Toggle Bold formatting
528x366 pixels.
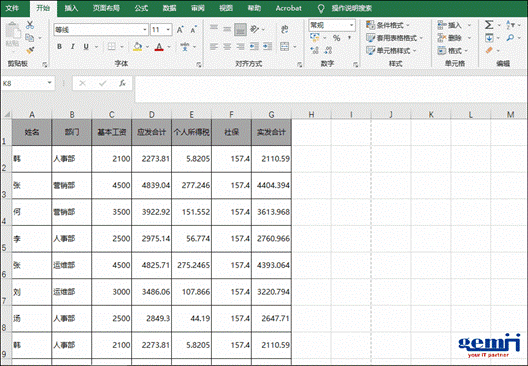click(x=59, y=47)
